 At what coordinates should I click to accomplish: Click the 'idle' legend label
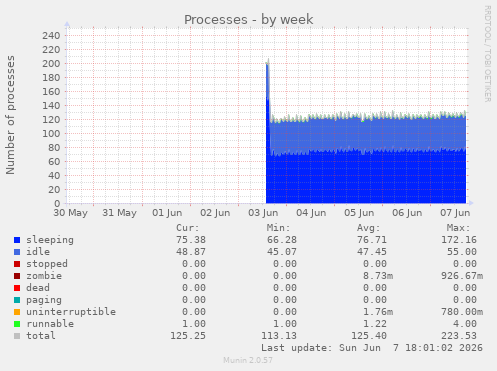(38, 252)
